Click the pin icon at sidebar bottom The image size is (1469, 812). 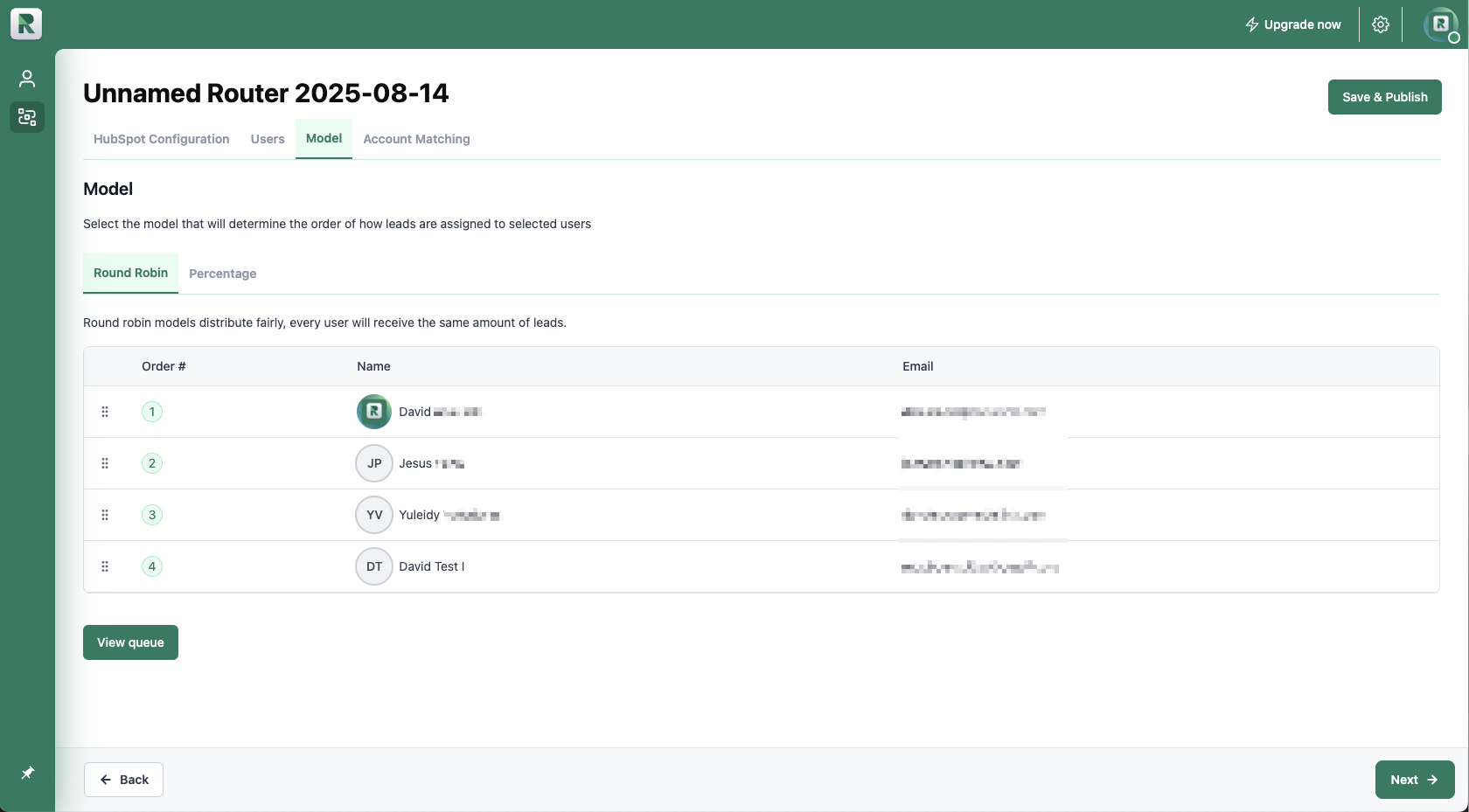(27, 773)
